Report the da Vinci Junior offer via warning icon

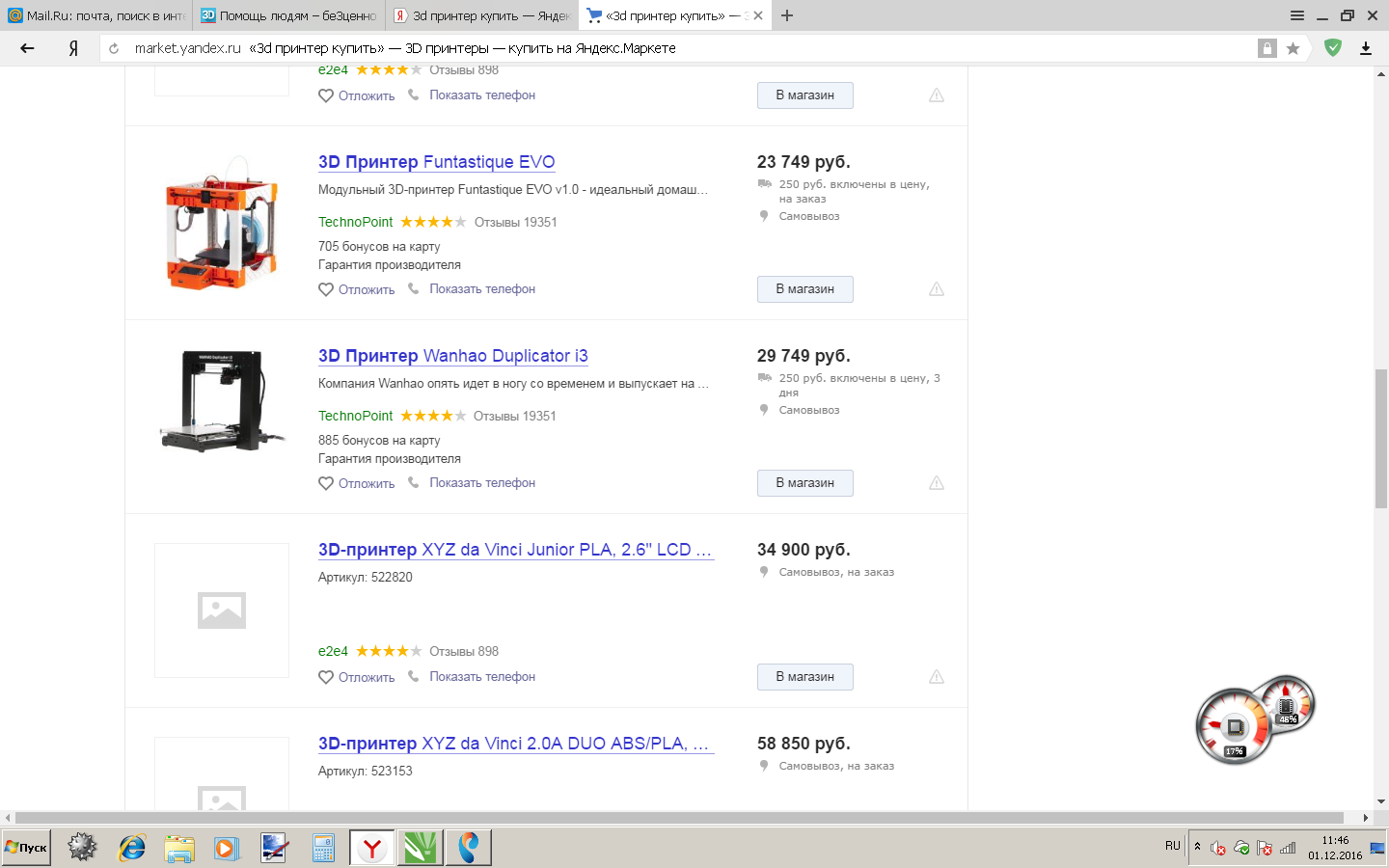click(937, 677)
